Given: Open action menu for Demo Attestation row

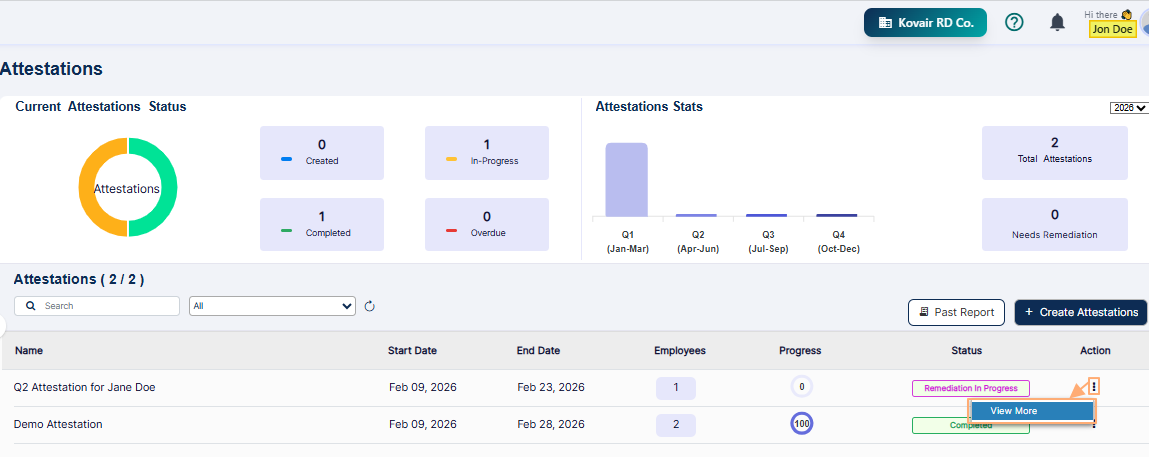Looking at the screenshot, I should coord(1094,426).
